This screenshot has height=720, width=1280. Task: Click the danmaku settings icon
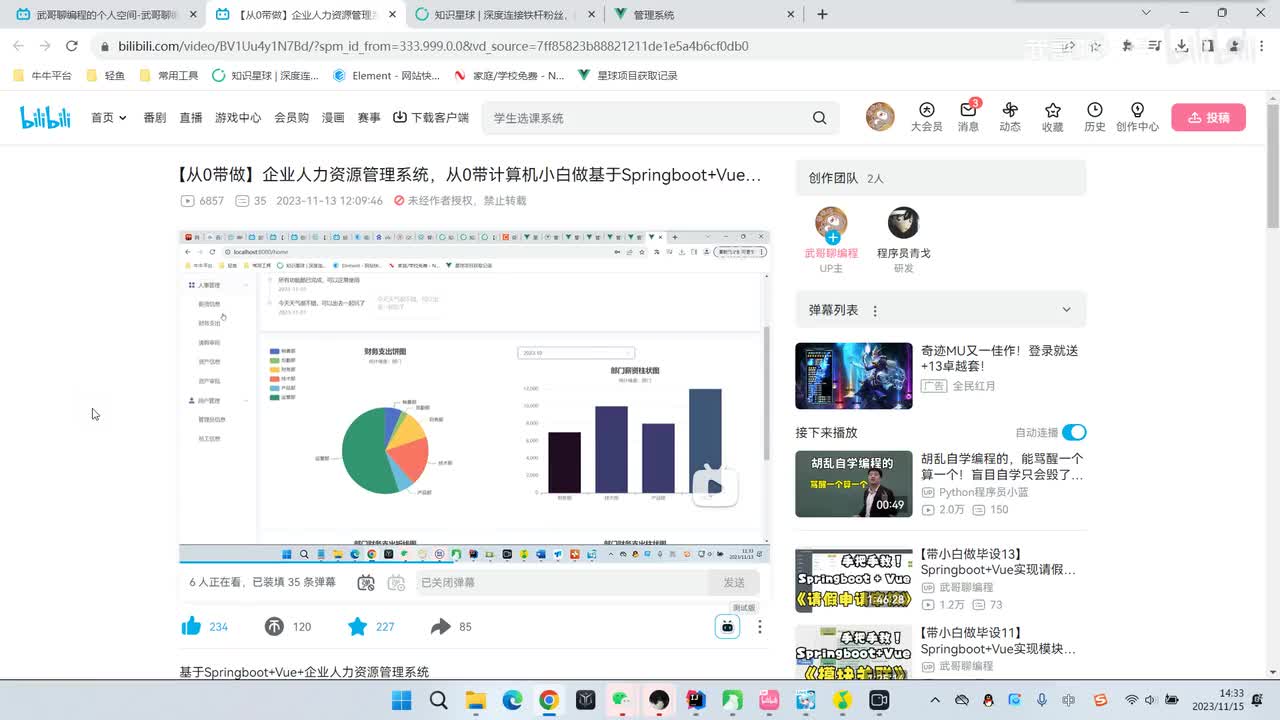396,582
